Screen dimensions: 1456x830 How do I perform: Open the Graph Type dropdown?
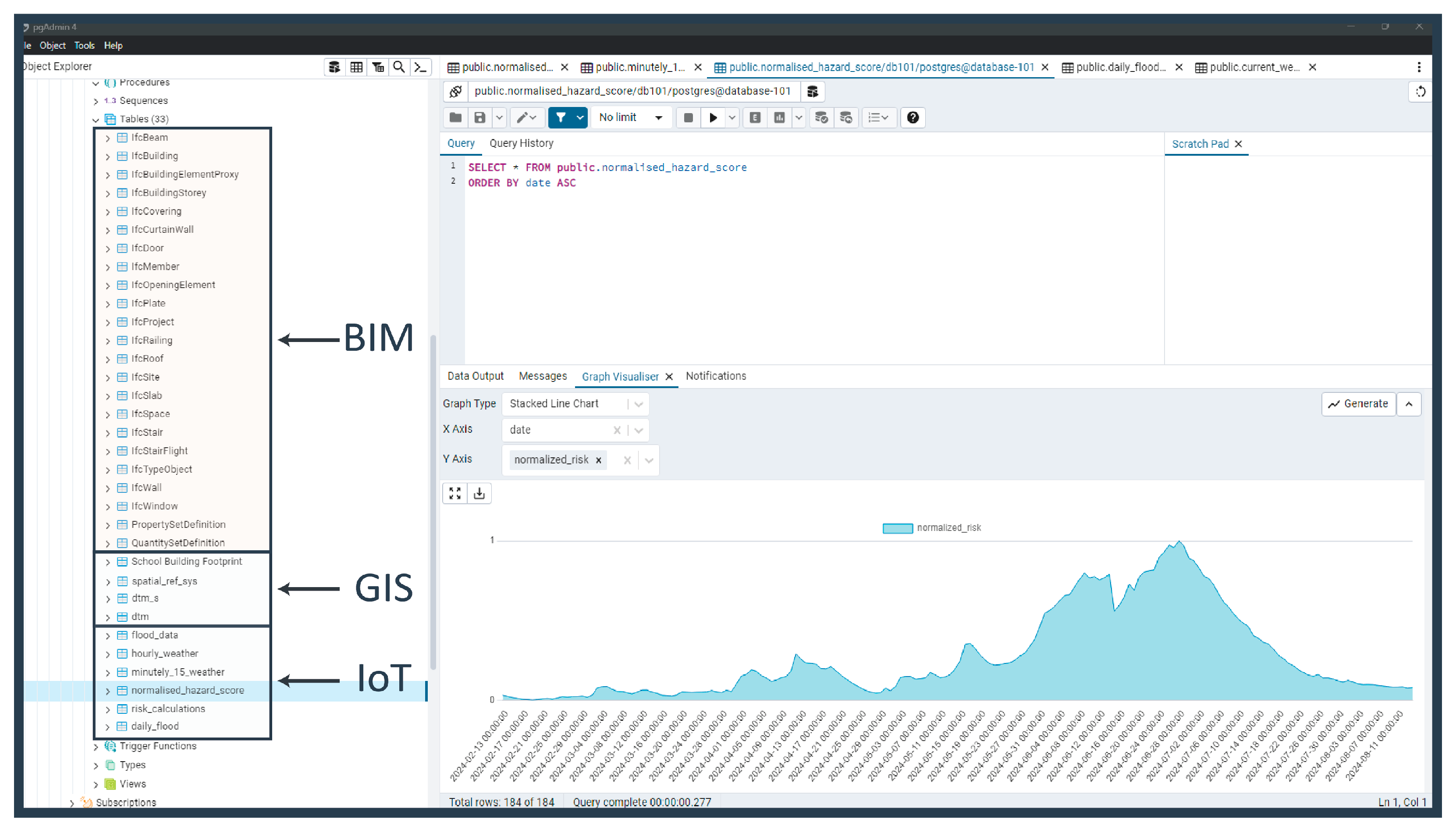coord(575,404)
